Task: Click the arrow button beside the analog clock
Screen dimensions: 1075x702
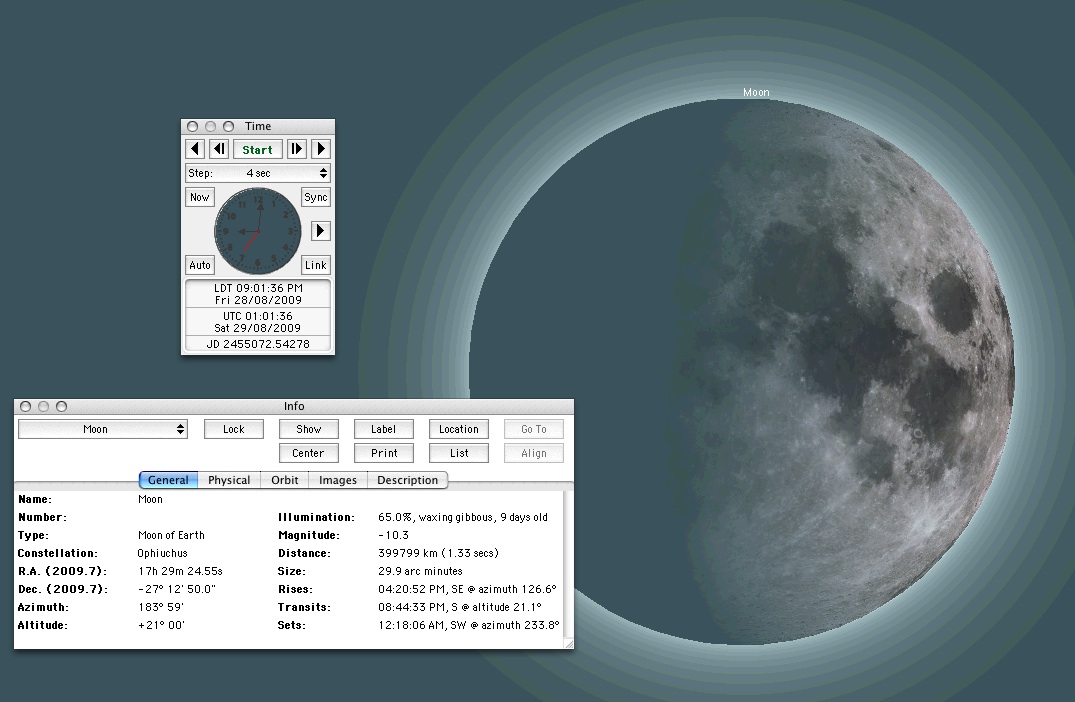Action: click(x=320, y=231)
